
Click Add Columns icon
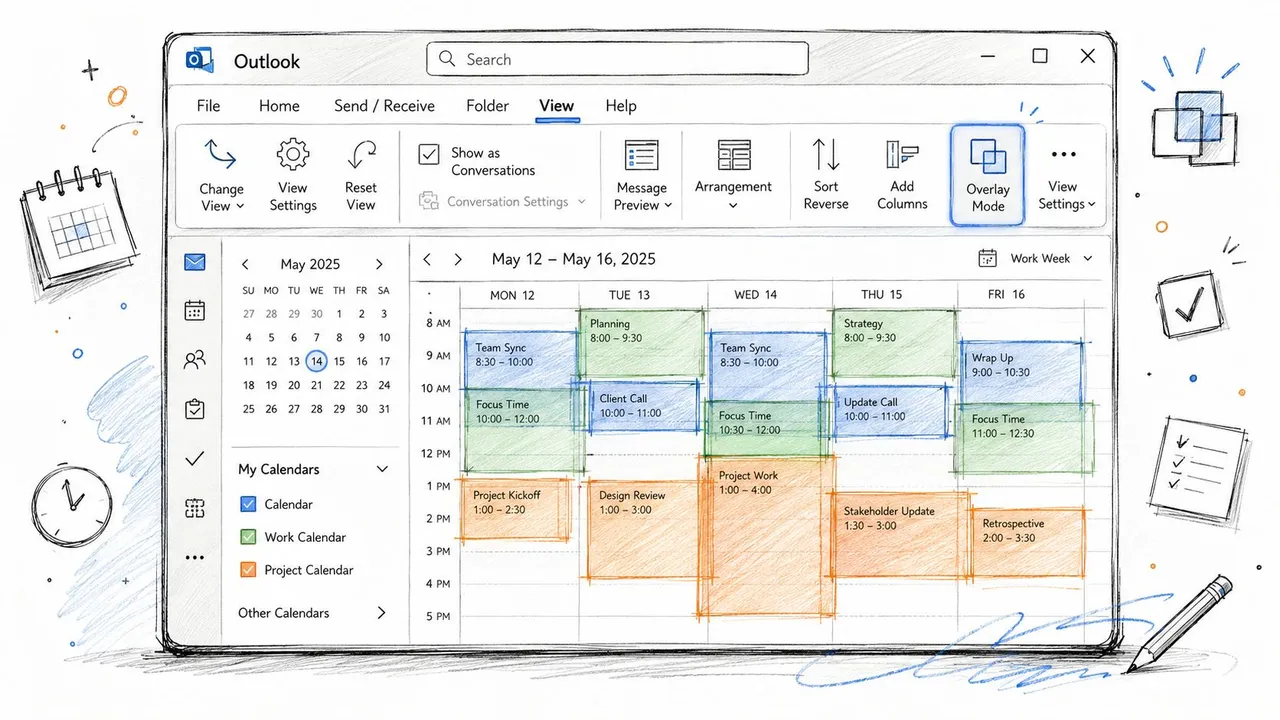[902, 156]
